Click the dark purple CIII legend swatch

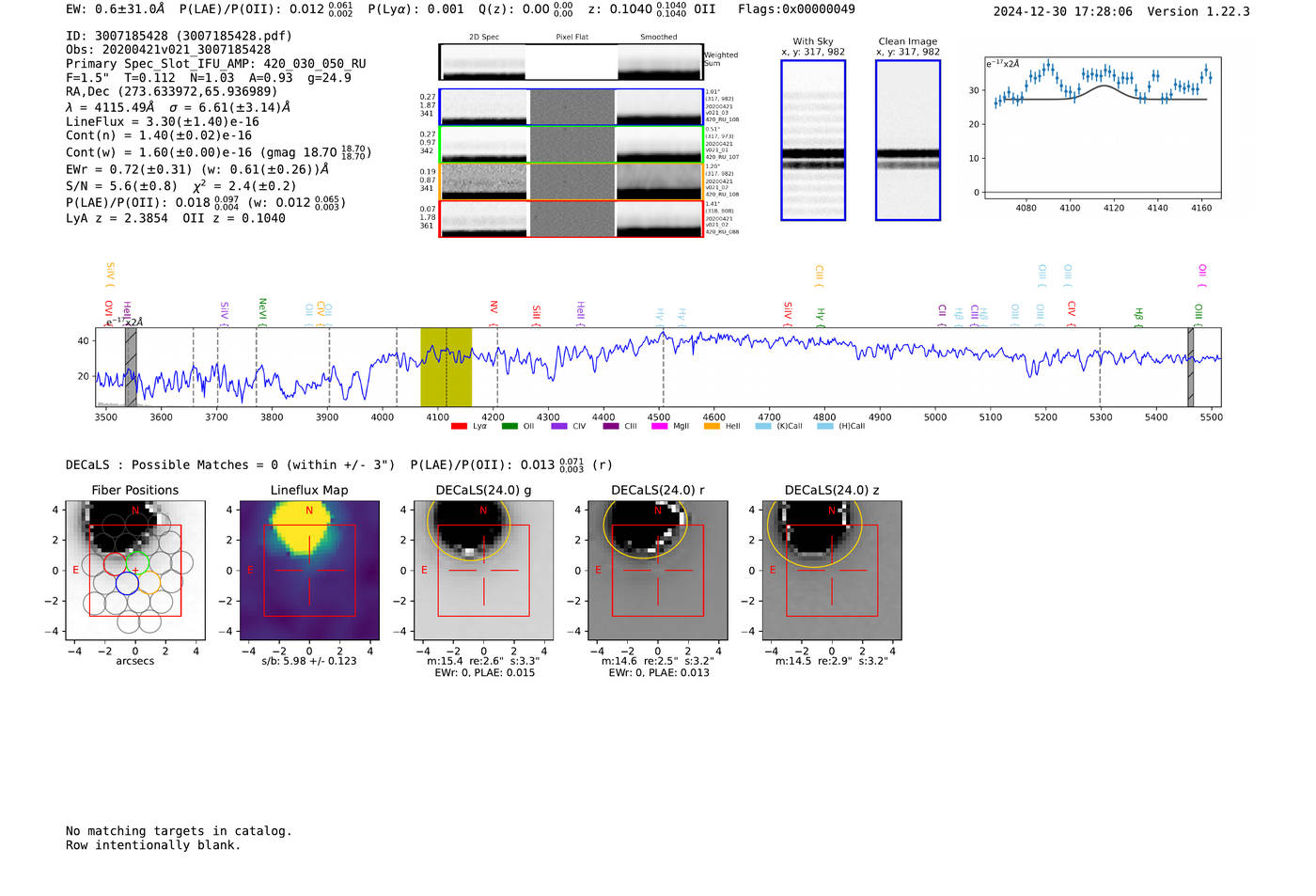click(x=611, y=426)
